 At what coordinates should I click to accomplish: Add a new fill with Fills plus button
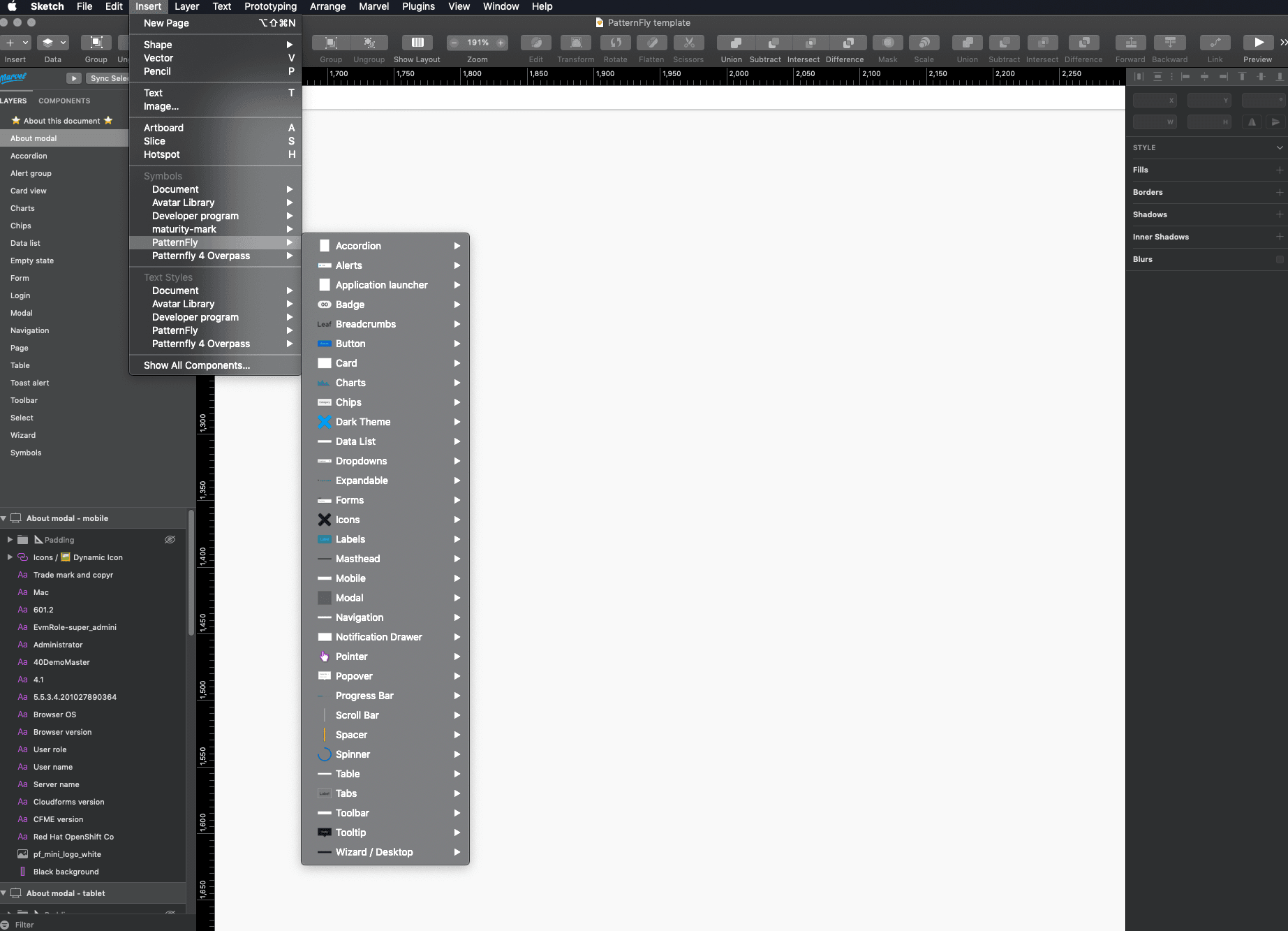(x=1279, y=170)
